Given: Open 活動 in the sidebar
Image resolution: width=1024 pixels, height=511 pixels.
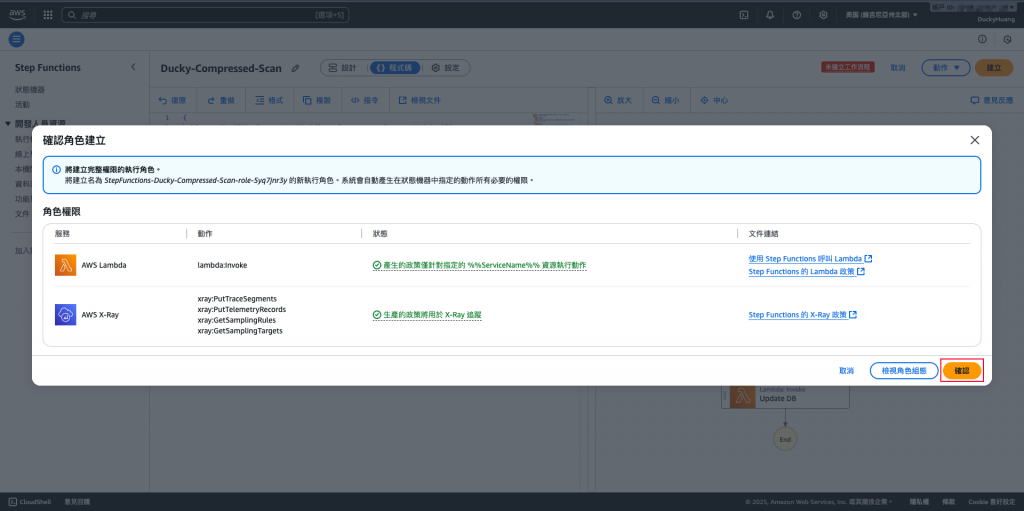Looking at the screenshot, I should point(23,105).
